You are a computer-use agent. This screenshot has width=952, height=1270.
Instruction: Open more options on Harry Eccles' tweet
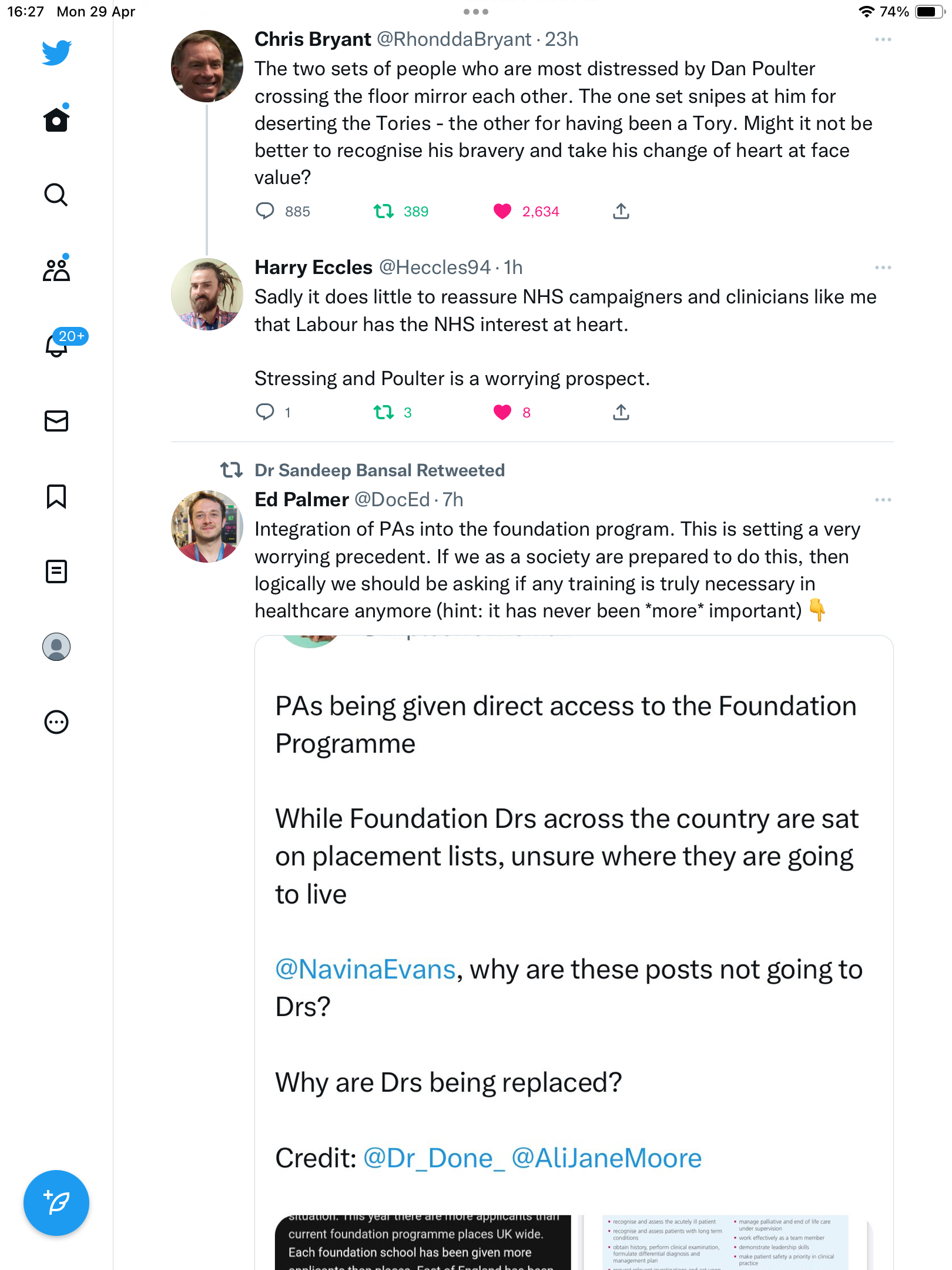pos(883,268)
